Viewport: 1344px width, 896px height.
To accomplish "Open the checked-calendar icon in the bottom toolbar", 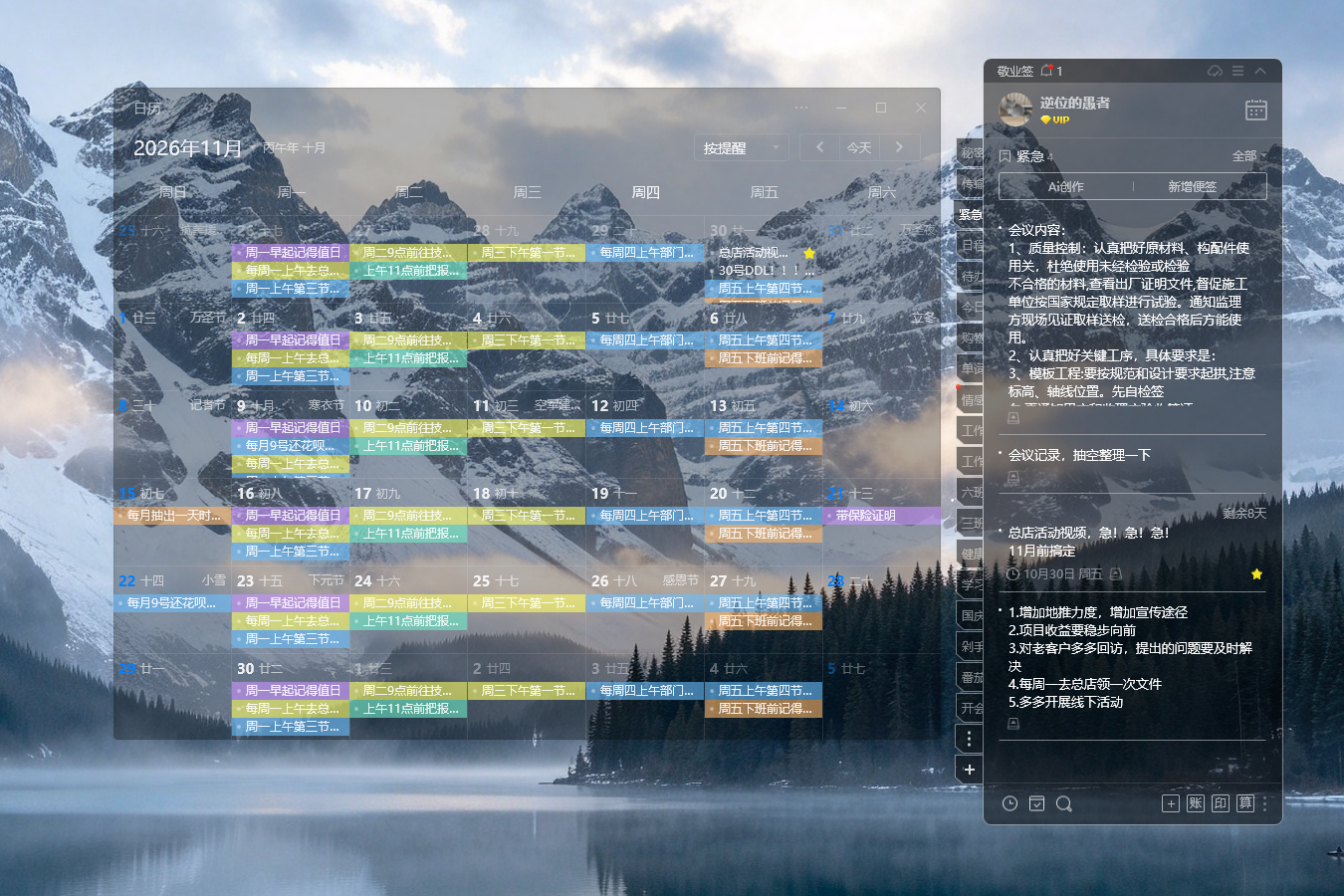I will pos(1036,803).
